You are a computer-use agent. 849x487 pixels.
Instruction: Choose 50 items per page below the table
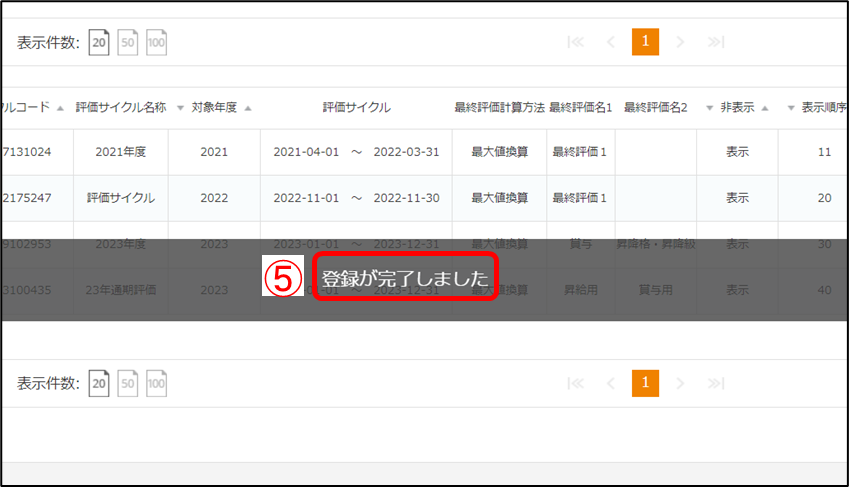pyautogui.click(x=128, y=383)
